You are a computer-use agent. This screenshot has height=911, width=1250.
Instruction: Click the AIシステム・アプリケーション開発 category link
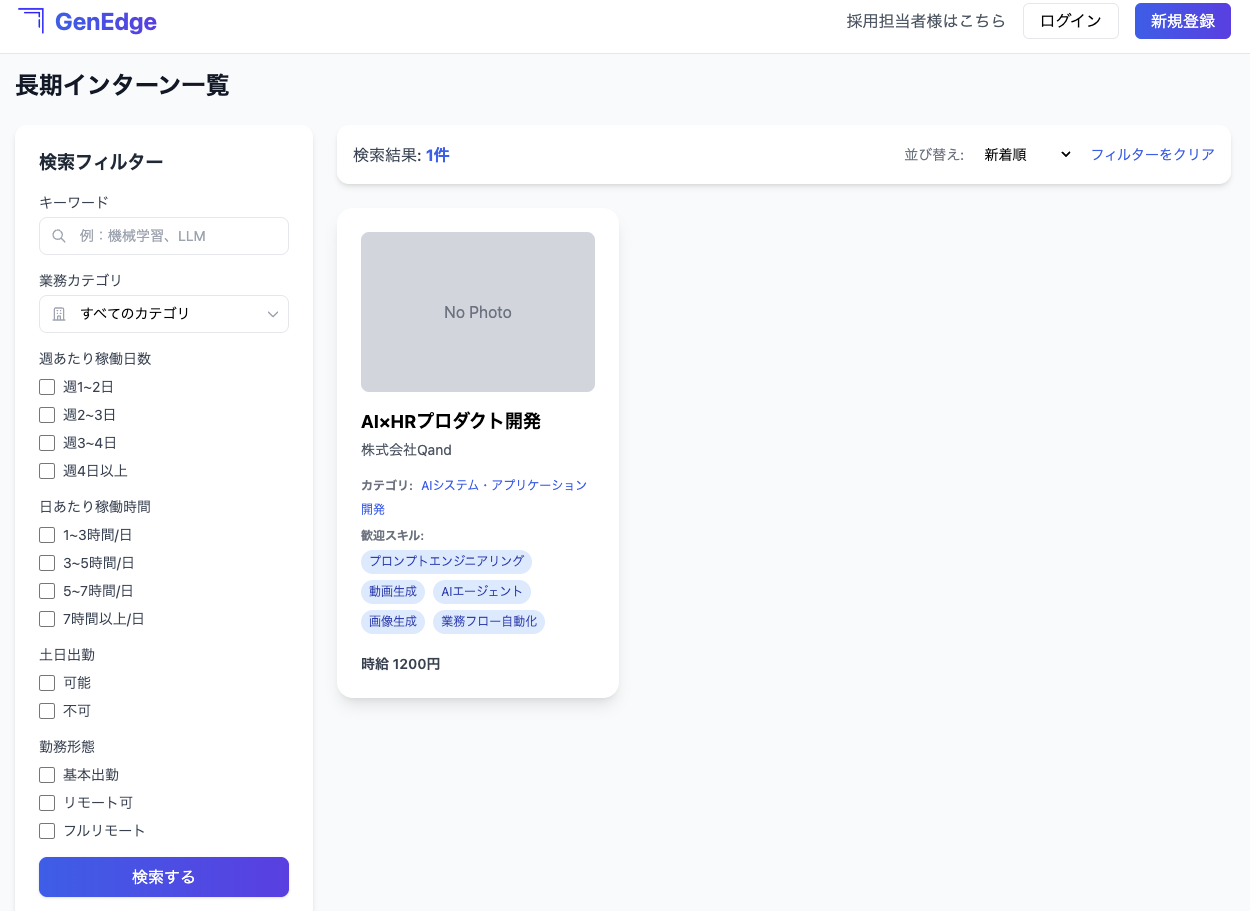click(503, 485)
